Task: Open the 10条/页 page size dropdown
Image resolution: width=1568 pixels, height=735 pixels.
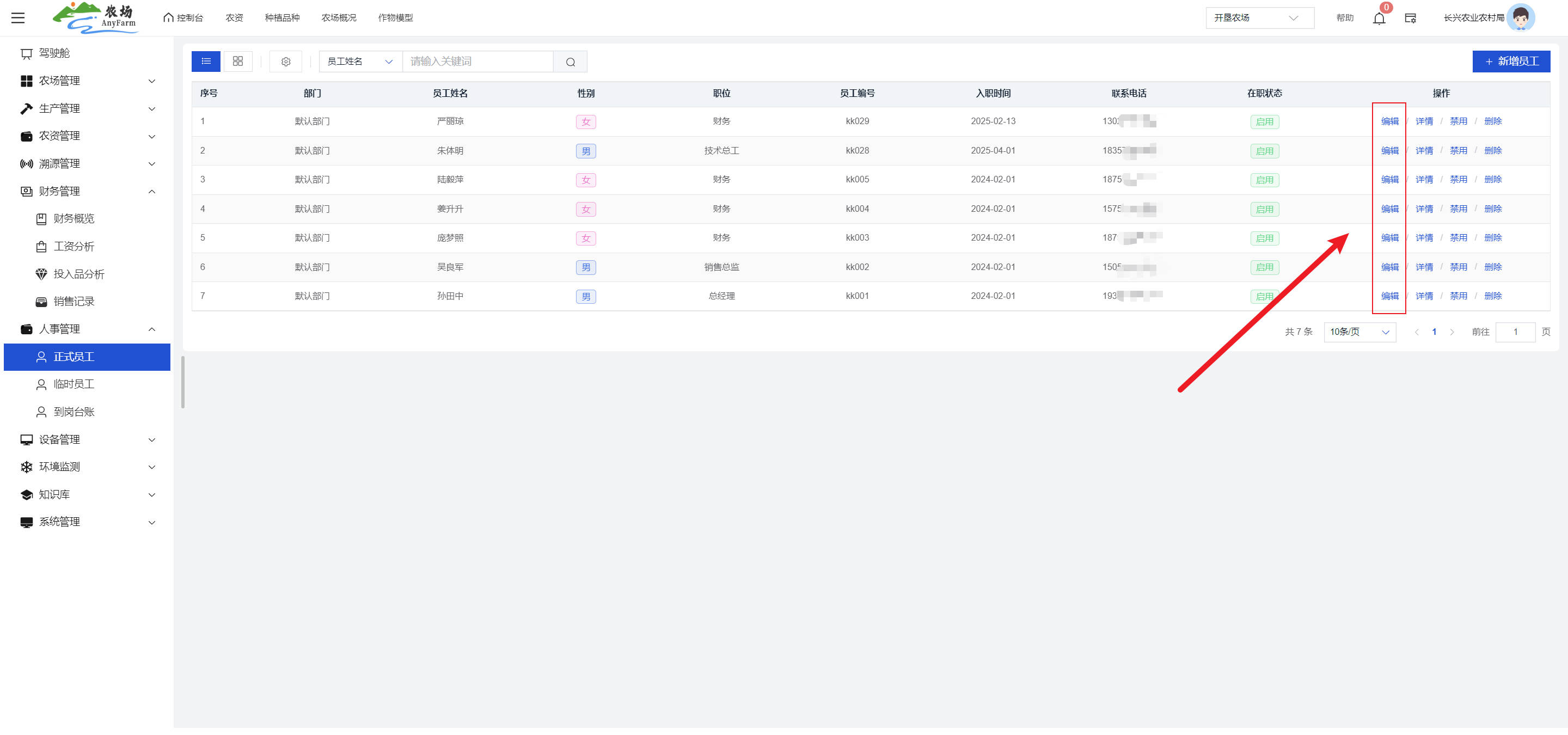Action: (x=1359, y=332)
